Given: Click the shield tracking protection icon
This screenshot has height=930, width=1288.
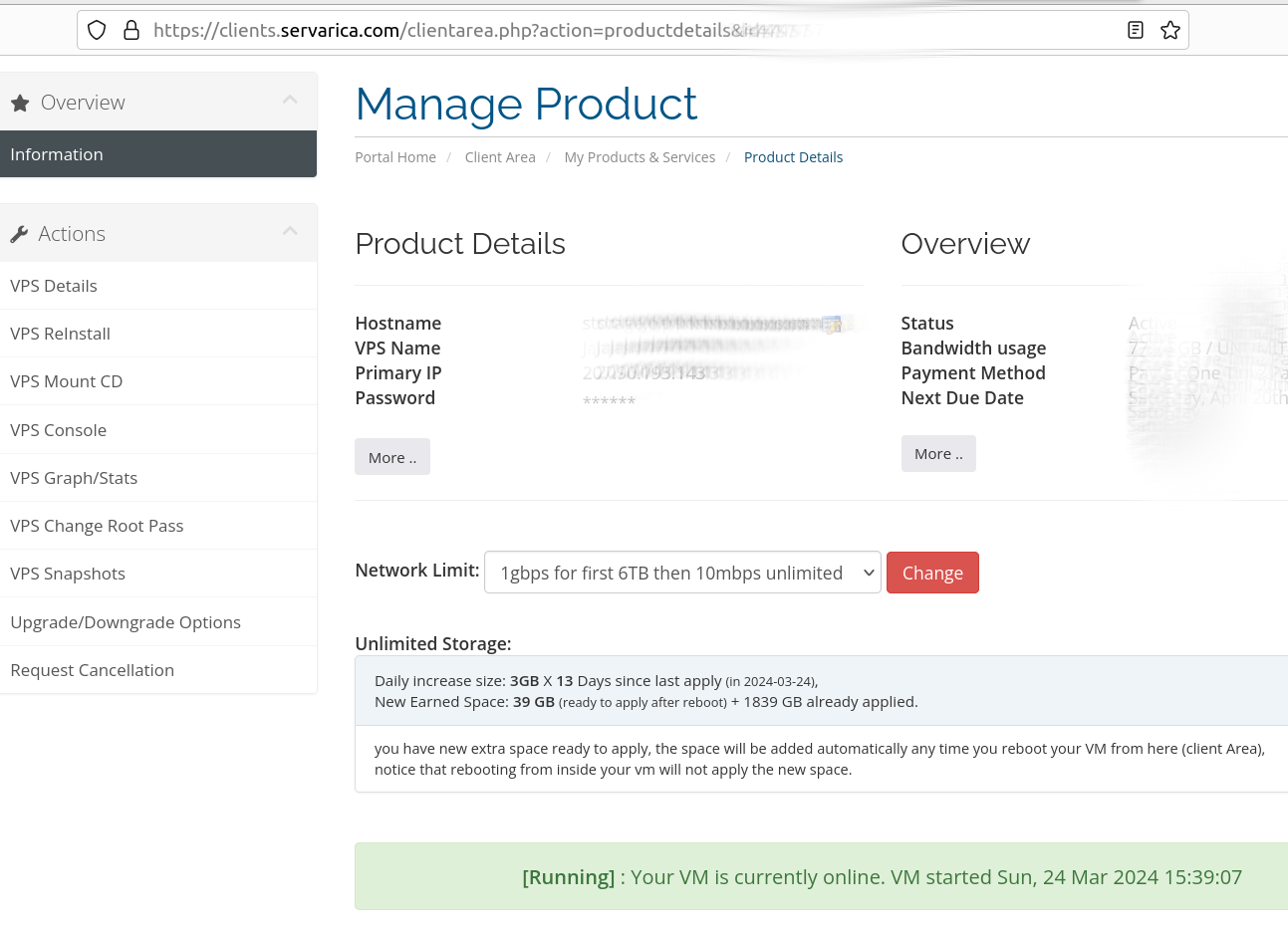Looking at the screenshot, I should [97, 30].
